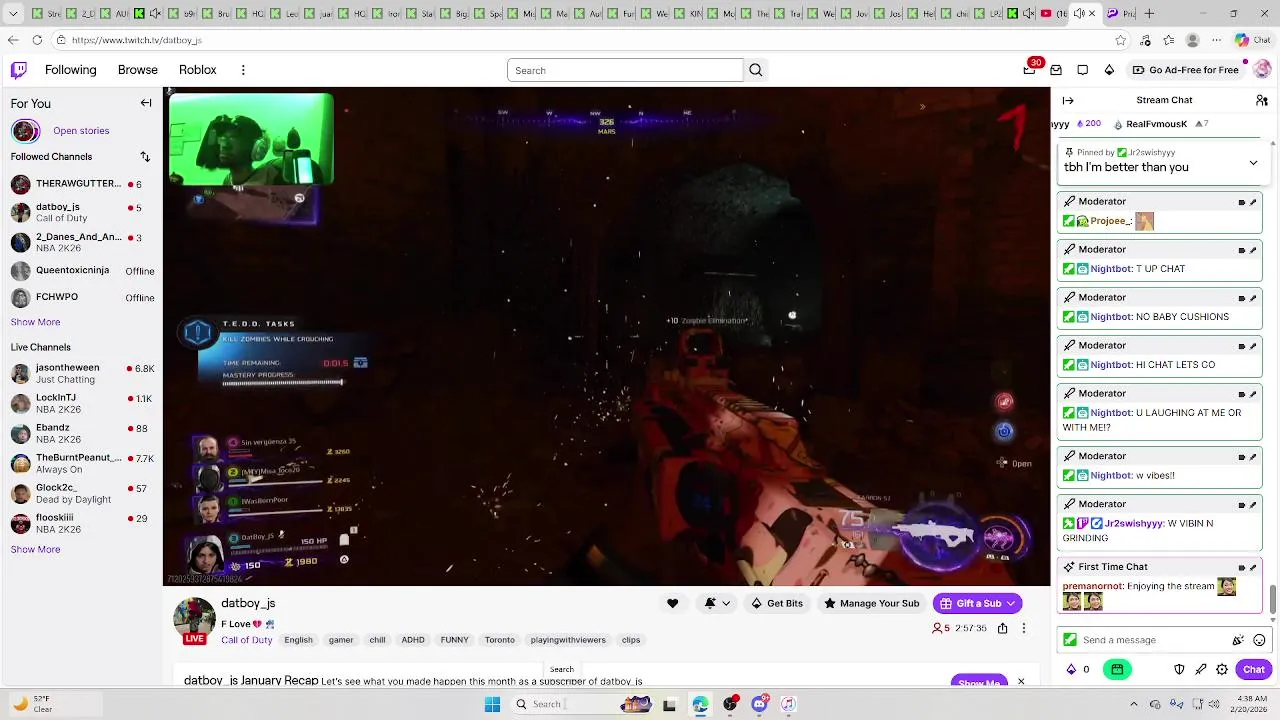The height and width of the screenshot is (720, 1280).
Task: Select Queentoxicninja offline channel
Action: [x=82, y=270]
